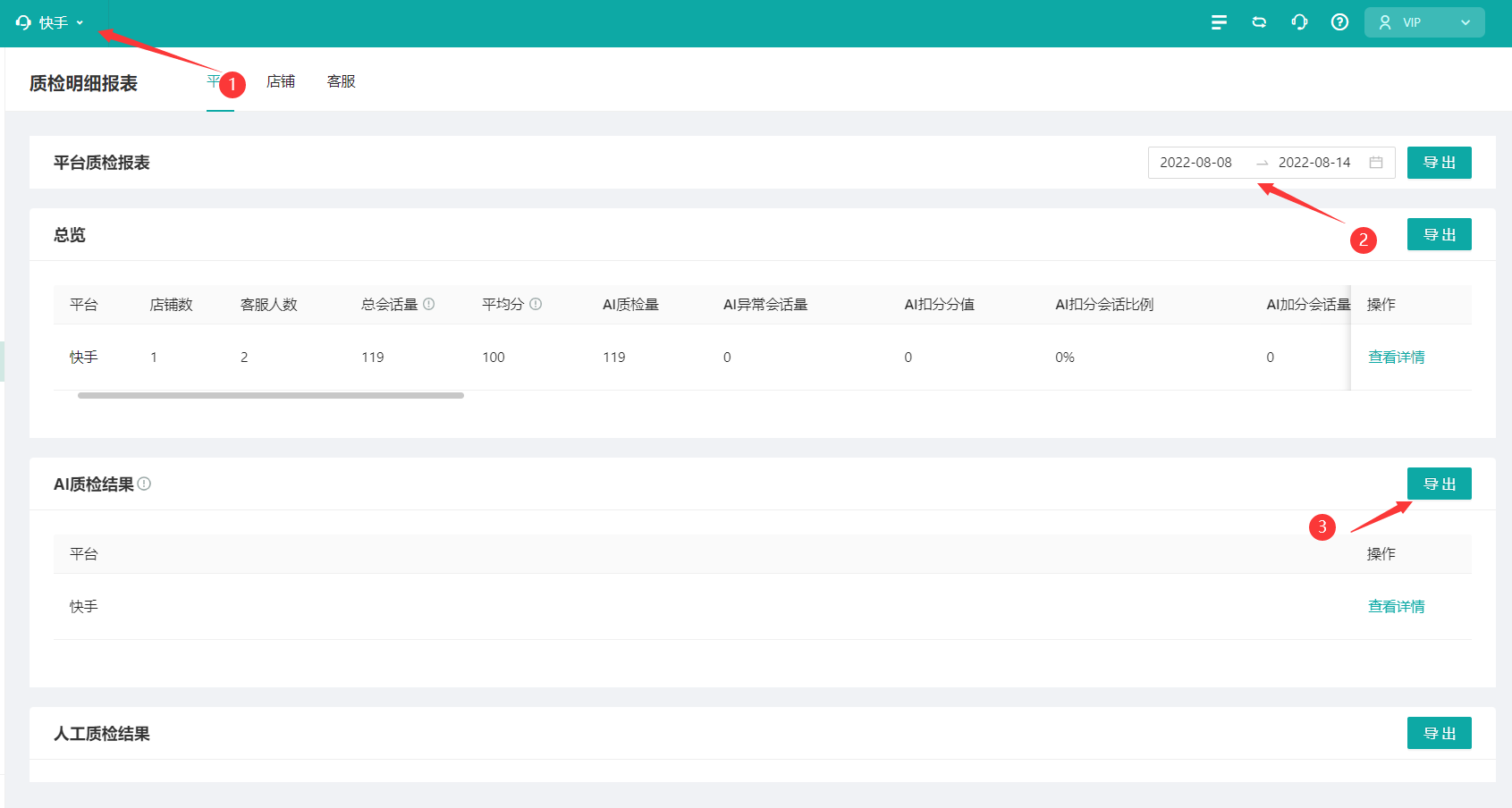Open 查看详情 link in AI质检结果 table
1512x808 pixels.
tap(1396, 607)
